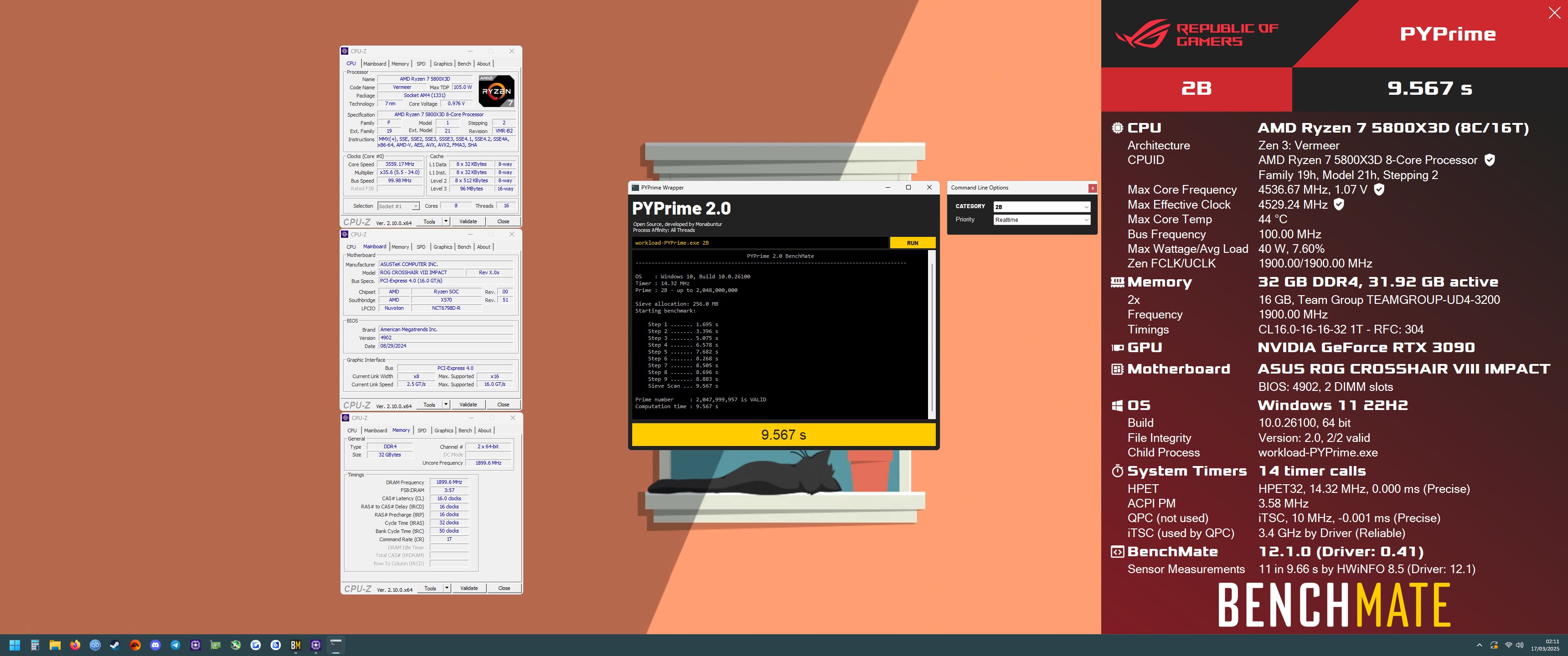Open the Windows Start menu
Screen dimensions: 1568x656
[15, 645]
